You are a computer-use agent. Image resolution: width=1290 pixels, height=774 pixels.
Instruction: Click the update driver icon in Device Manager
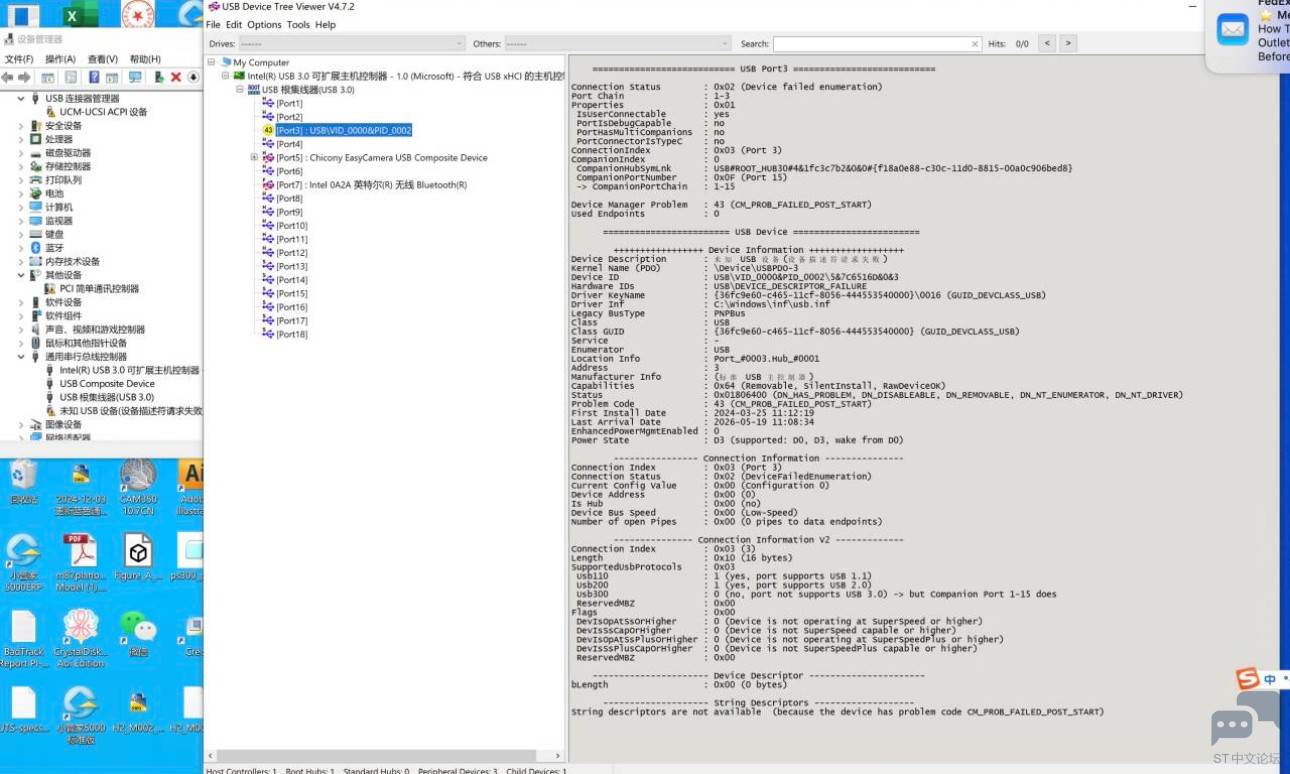click(158, 77)
